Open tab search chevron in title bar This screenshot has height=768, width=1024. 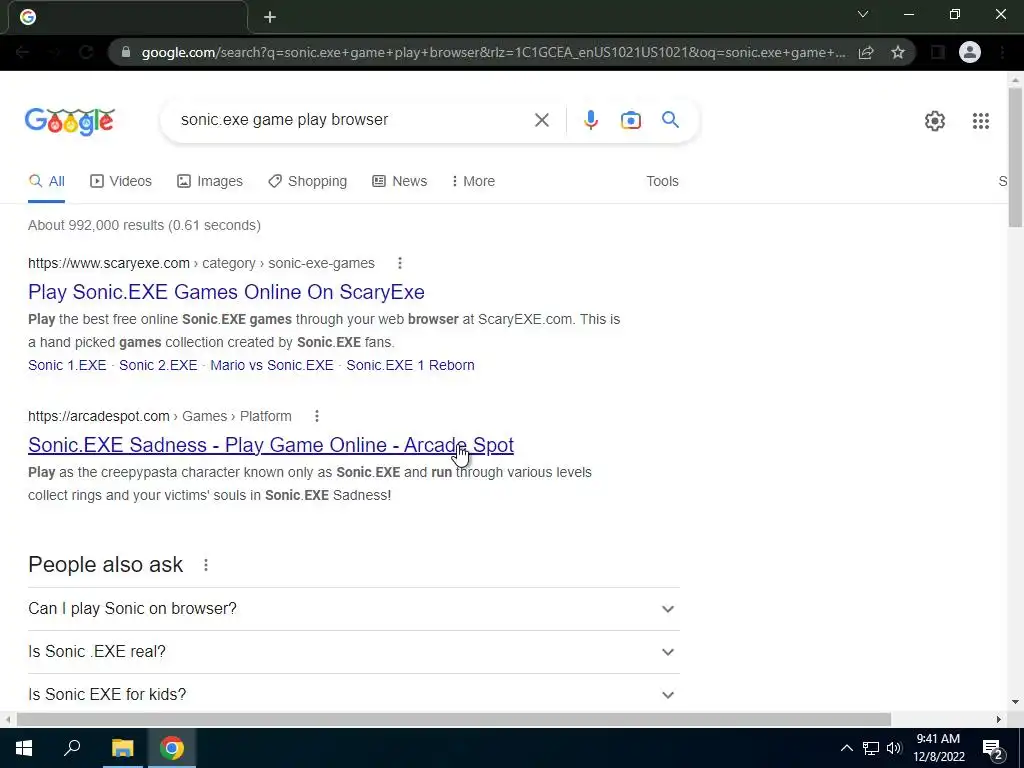point(863,14)
